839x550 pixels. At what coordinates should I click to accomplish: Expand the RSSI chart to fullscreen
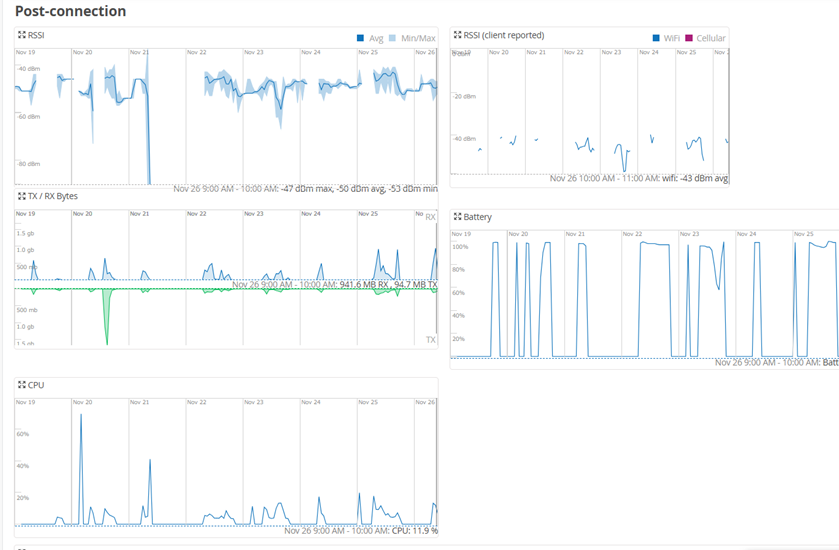click(22, 35)
